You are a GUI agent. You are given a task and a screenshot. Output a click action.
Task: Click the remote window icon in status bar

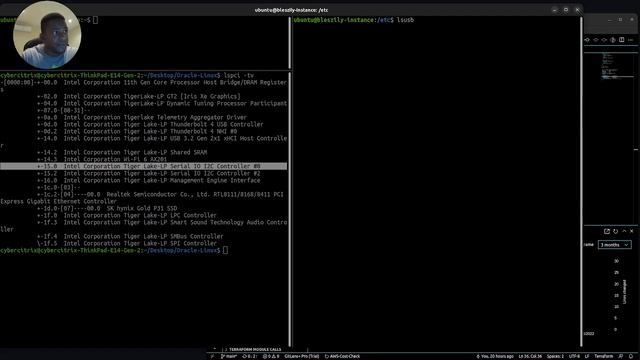(212, 356)
